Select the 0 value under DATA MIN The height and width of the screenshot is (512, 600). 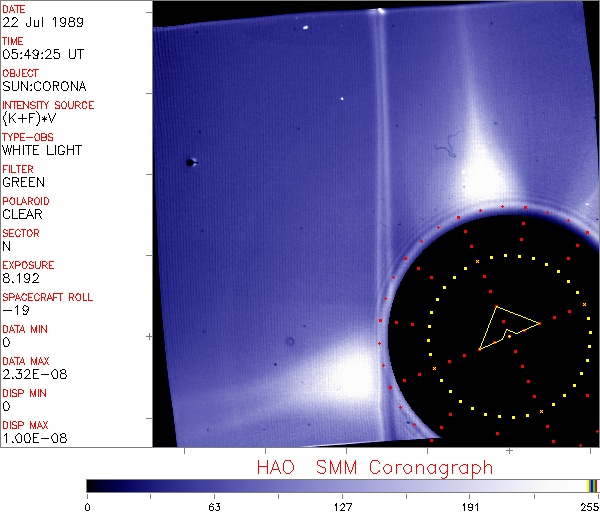pyautogui.click(x=7, y=342)
